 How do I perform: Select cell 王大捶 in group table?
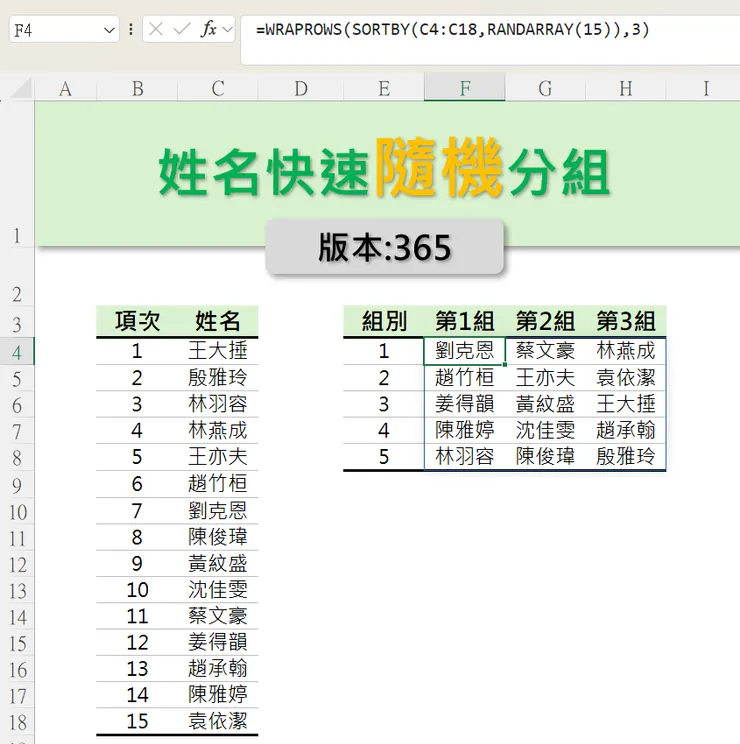click(x=626, y=404)
